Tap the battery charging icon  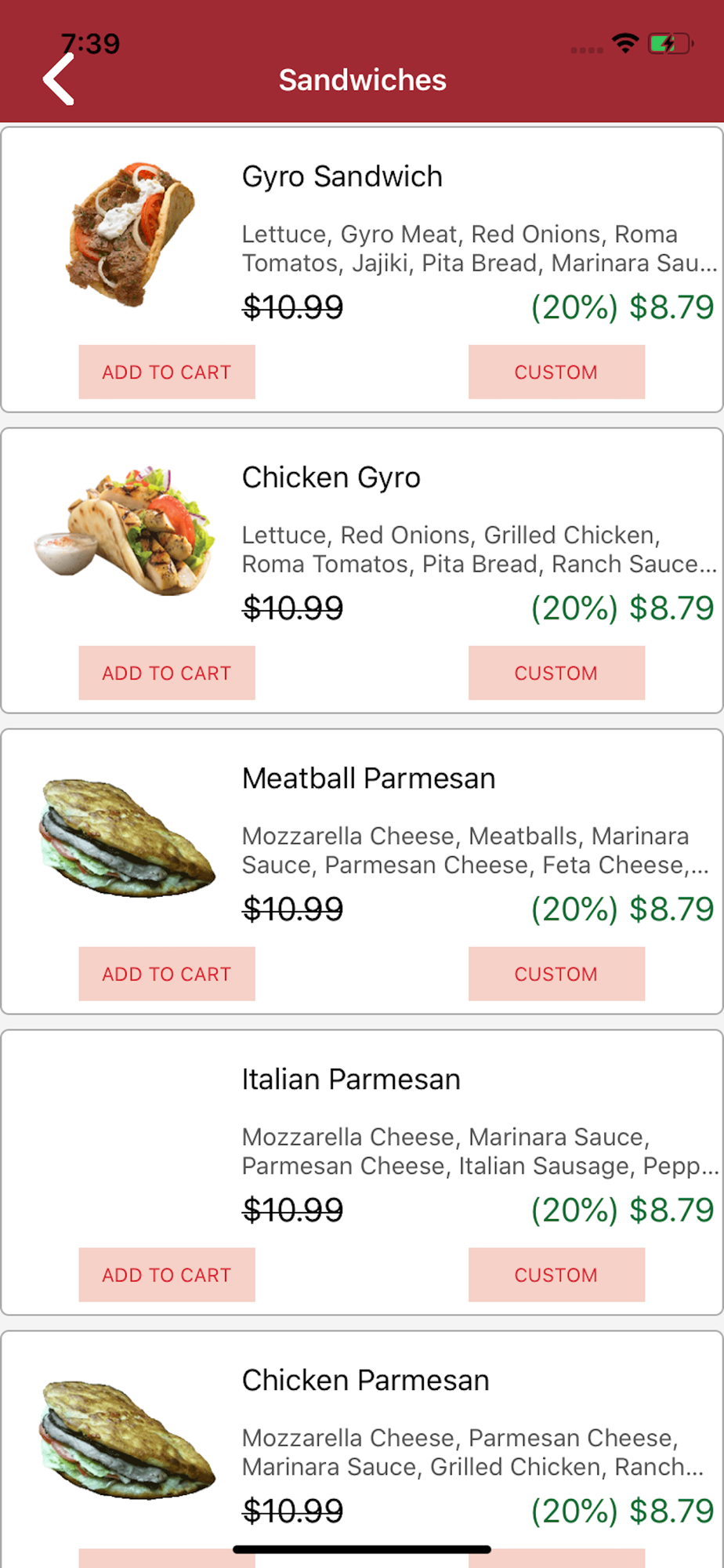click(670, 44)
